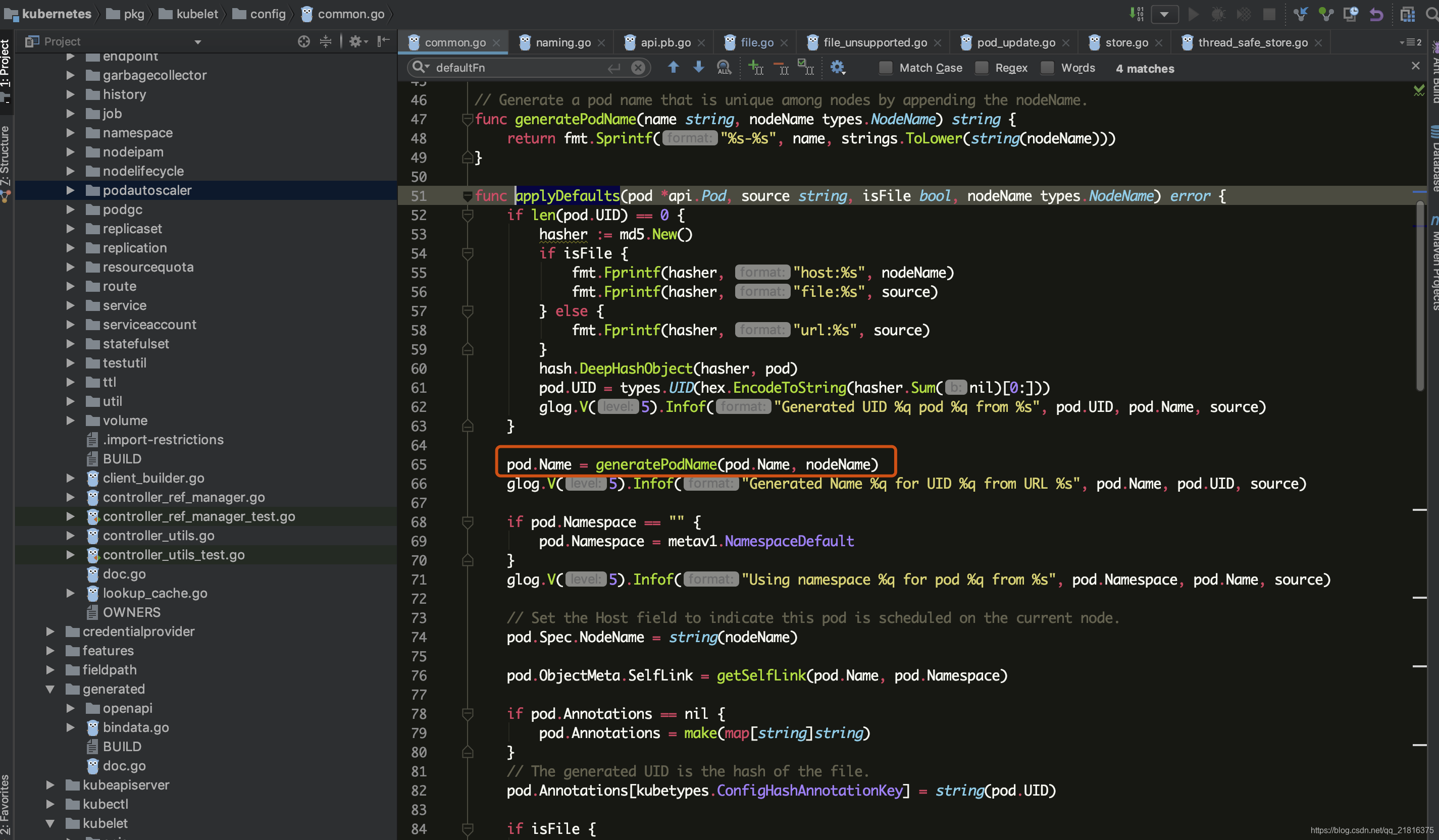Toggle the Words checkbox
Image resolution: width=1439 pixels, height=840 pixels.
pos(1047,68)
